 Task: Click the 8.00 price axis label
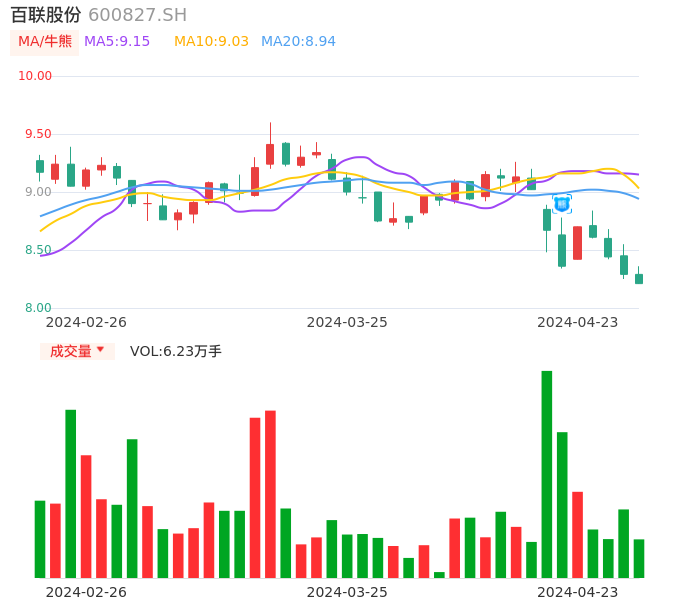[38, 308]
